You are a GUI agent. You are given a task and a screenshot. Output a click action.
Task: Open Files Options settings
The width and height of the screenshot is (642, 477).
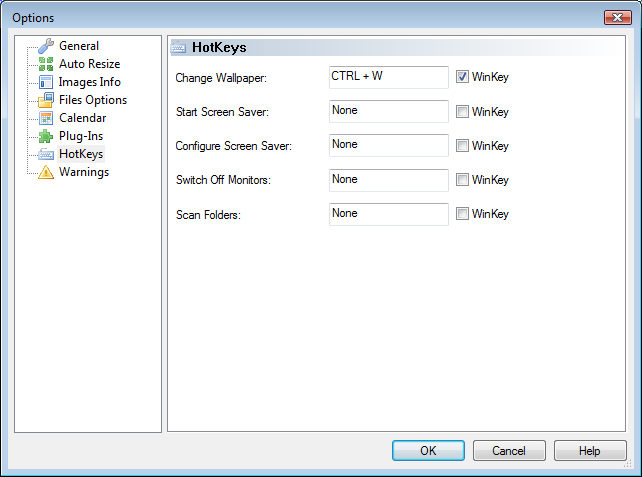[93, 100]
